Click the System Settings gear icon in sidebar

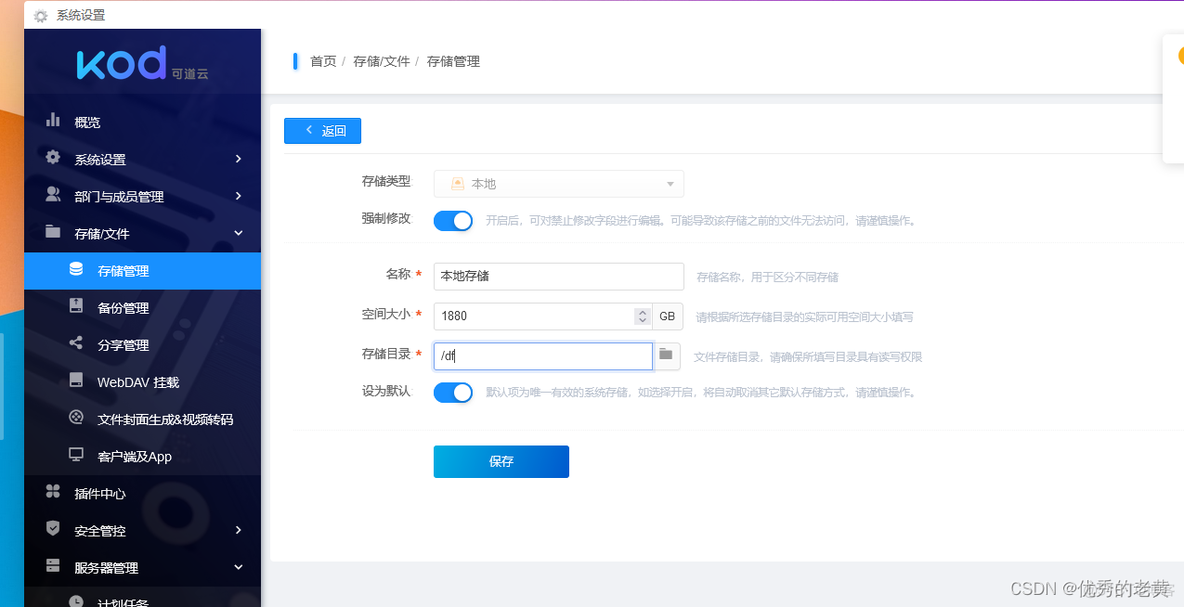click(53, 158)
